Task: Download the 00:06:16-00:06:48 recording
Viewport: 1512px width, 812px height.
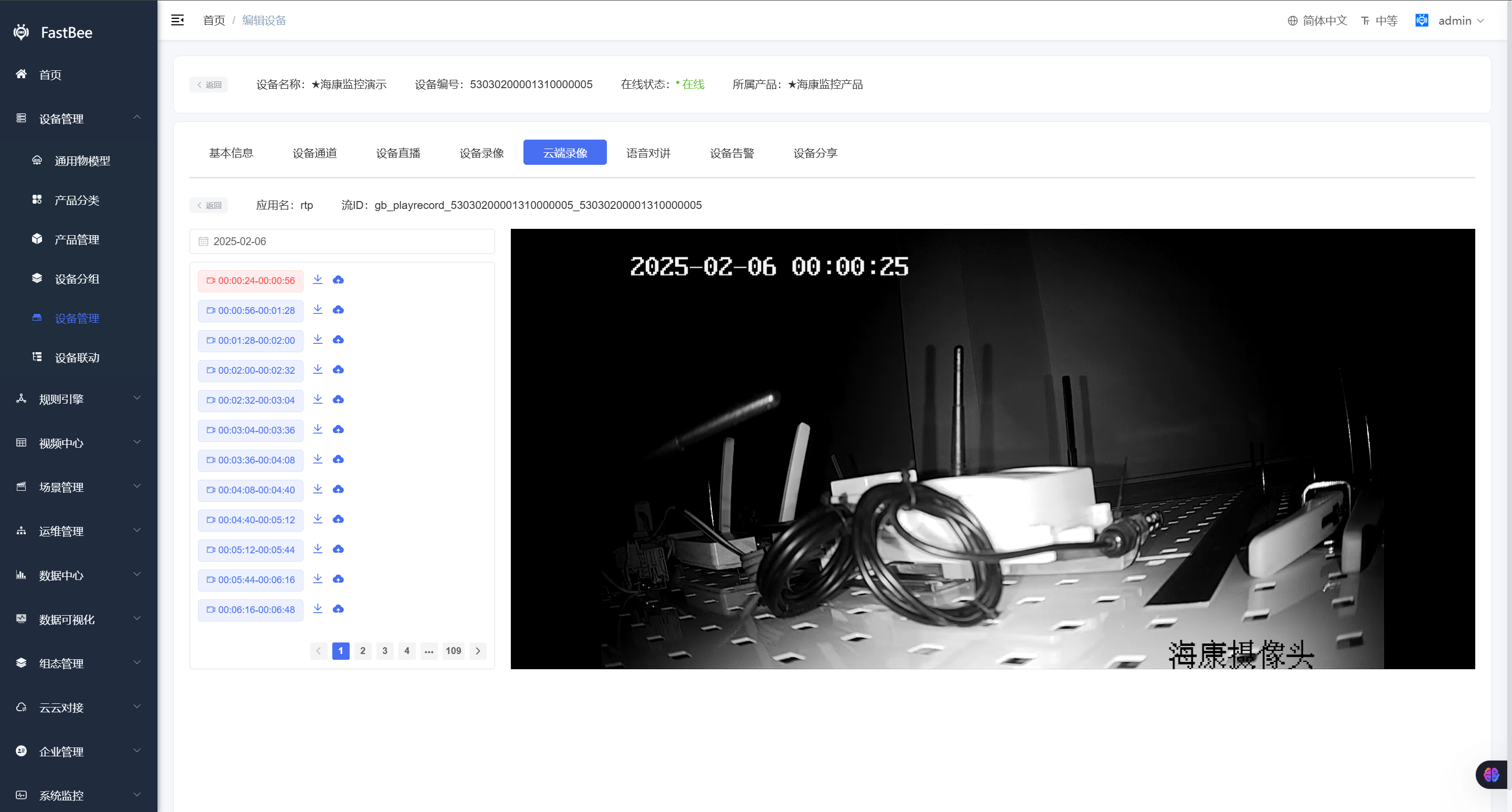Action: coord(318,608)
